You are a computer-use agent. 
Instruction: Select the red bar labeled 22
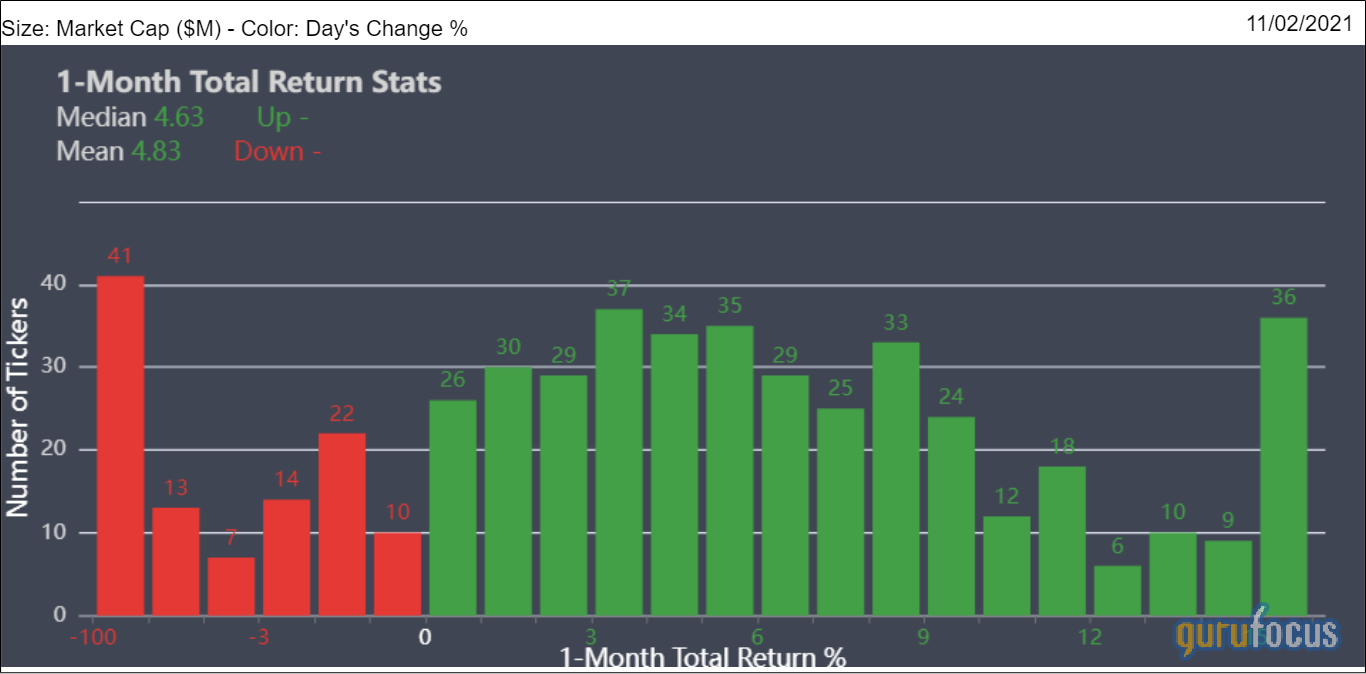(x=342, y=524)
